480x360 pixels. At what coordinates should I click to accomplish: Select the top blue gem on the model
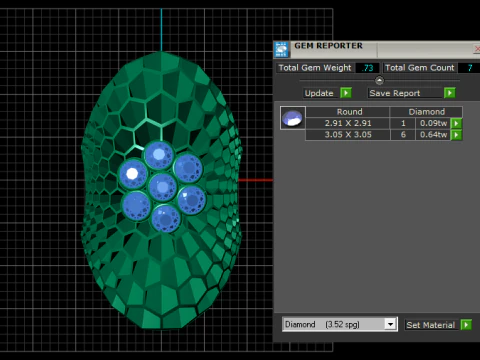tap(159, 155)
